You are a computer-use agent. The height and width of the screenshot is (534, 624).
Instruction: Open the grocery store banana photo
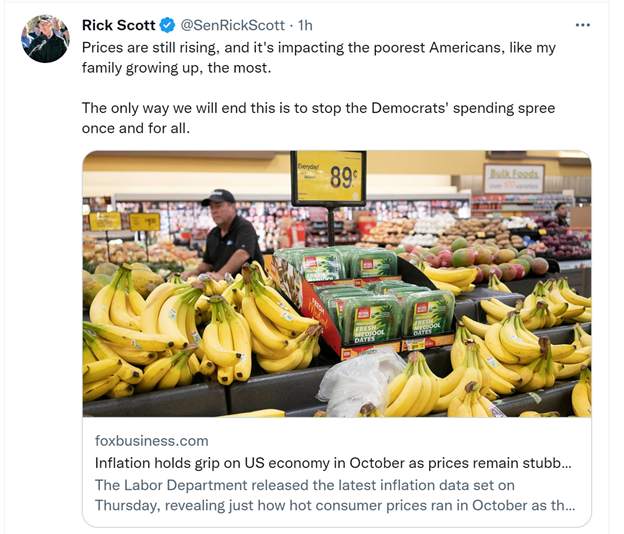pos(337,284)
